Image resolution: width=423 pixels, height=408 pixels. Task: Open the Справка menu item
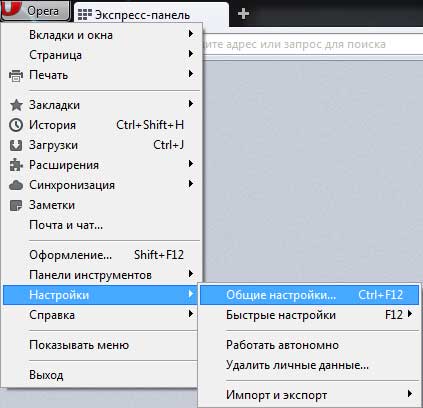pyautogui.click(x=100, y=315)
